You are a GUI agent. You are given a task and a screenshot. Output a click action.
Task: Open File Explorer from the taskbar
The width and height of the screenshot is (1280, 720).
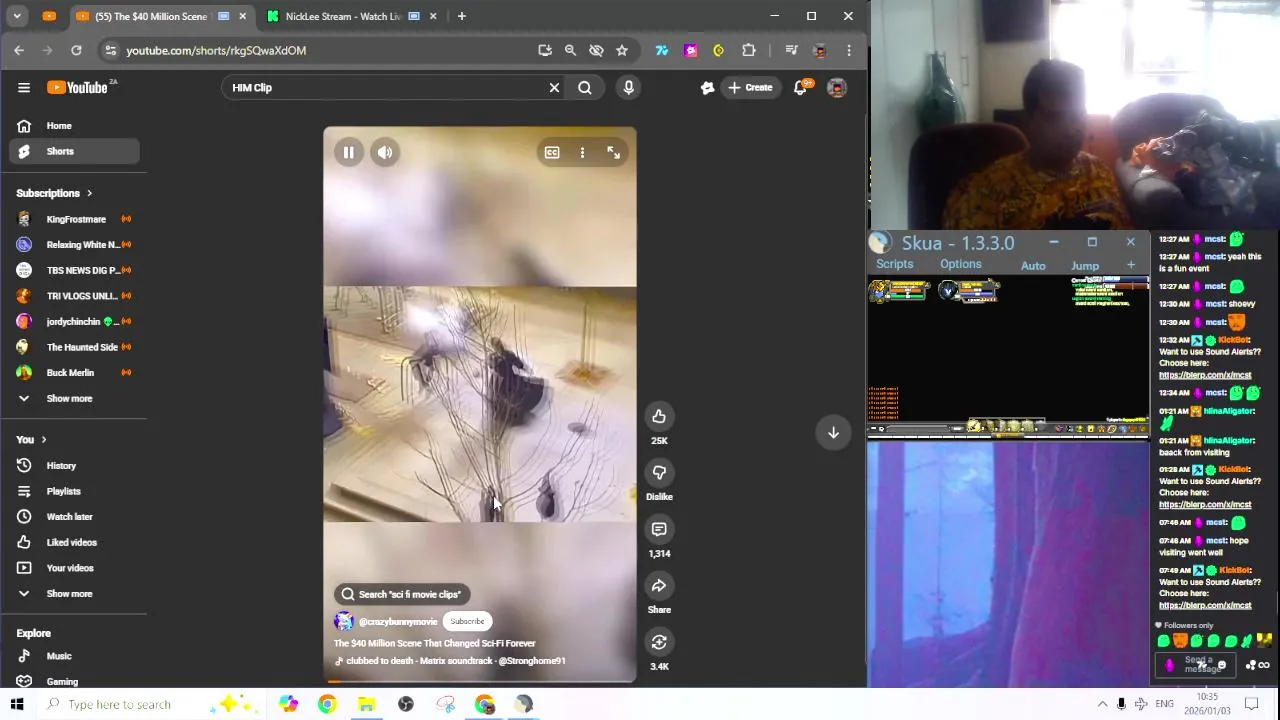point(366,704)
